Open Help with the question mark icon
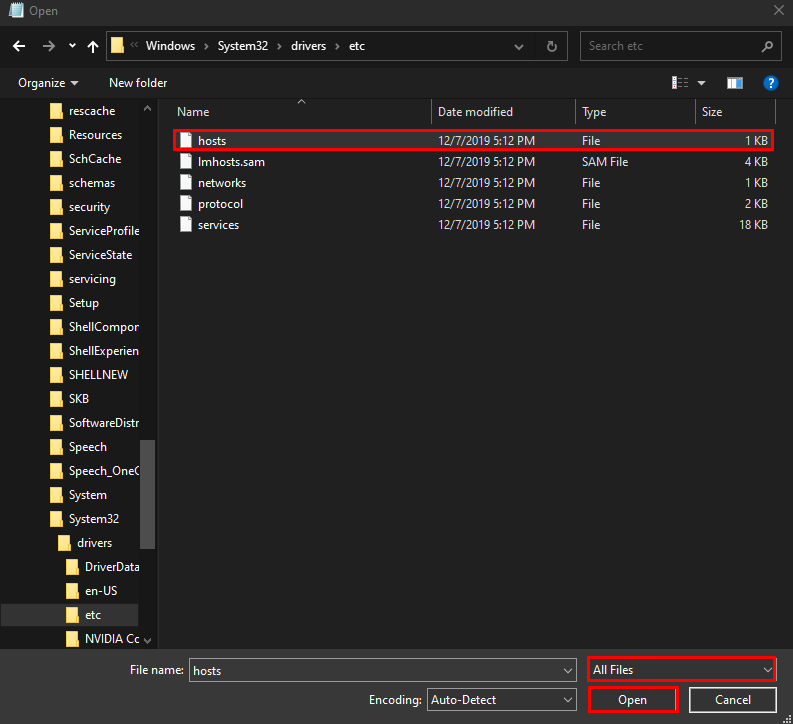793x724 pixels. (x=770, y=83)
